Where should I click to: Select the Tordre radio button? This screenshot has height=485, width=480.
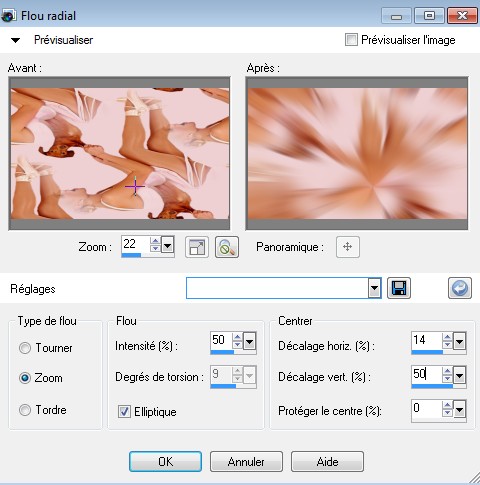pos(25,410)
